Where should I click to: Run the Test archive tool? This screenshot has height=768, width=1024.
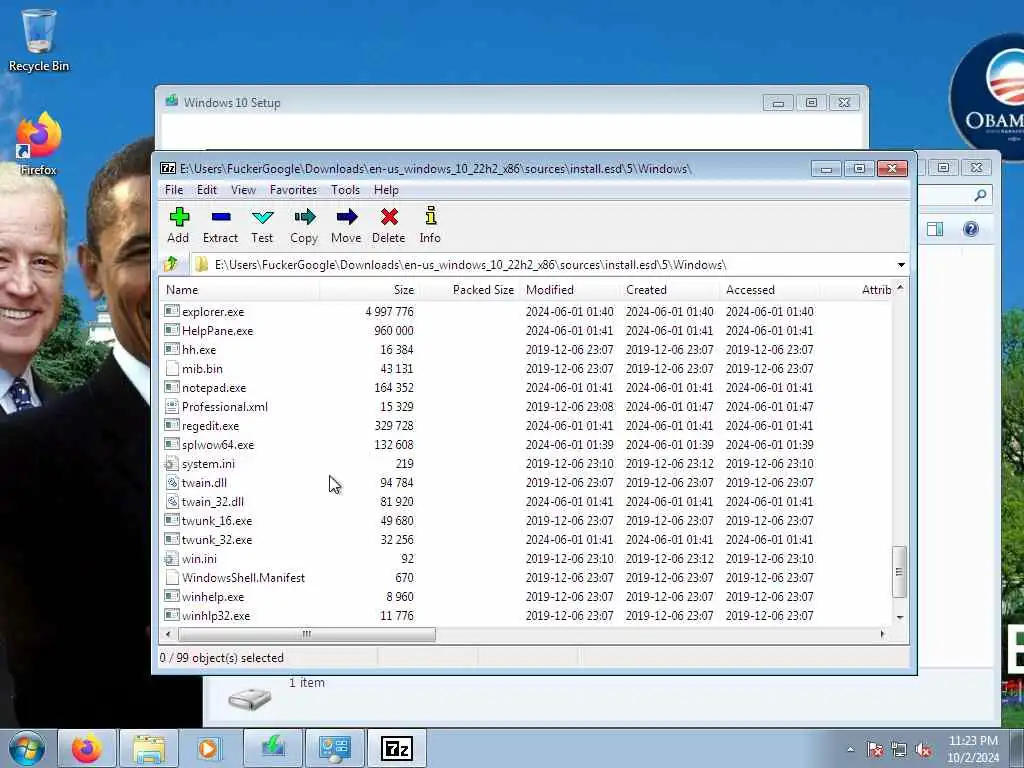pos(262,225)
